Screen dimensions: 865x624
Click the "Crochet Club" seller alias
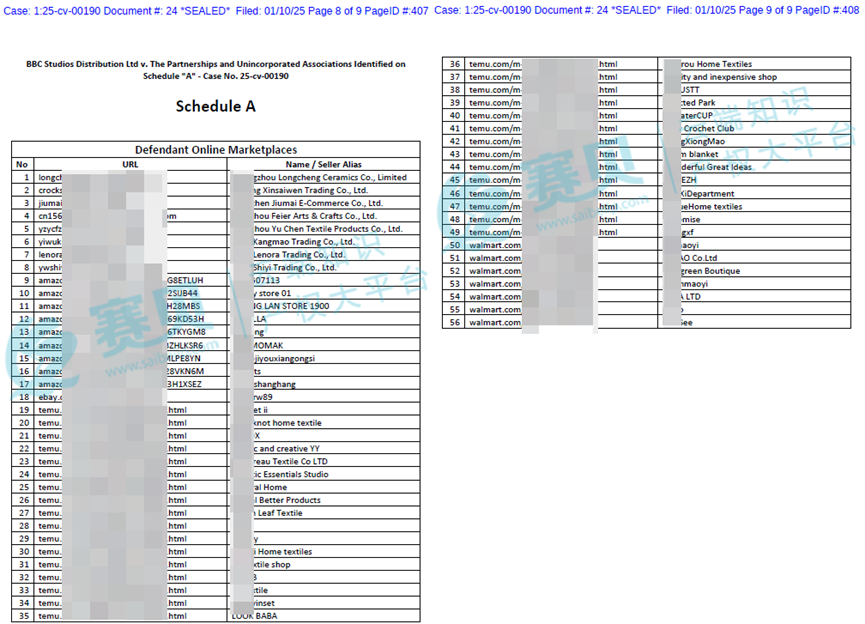[708, 129]
